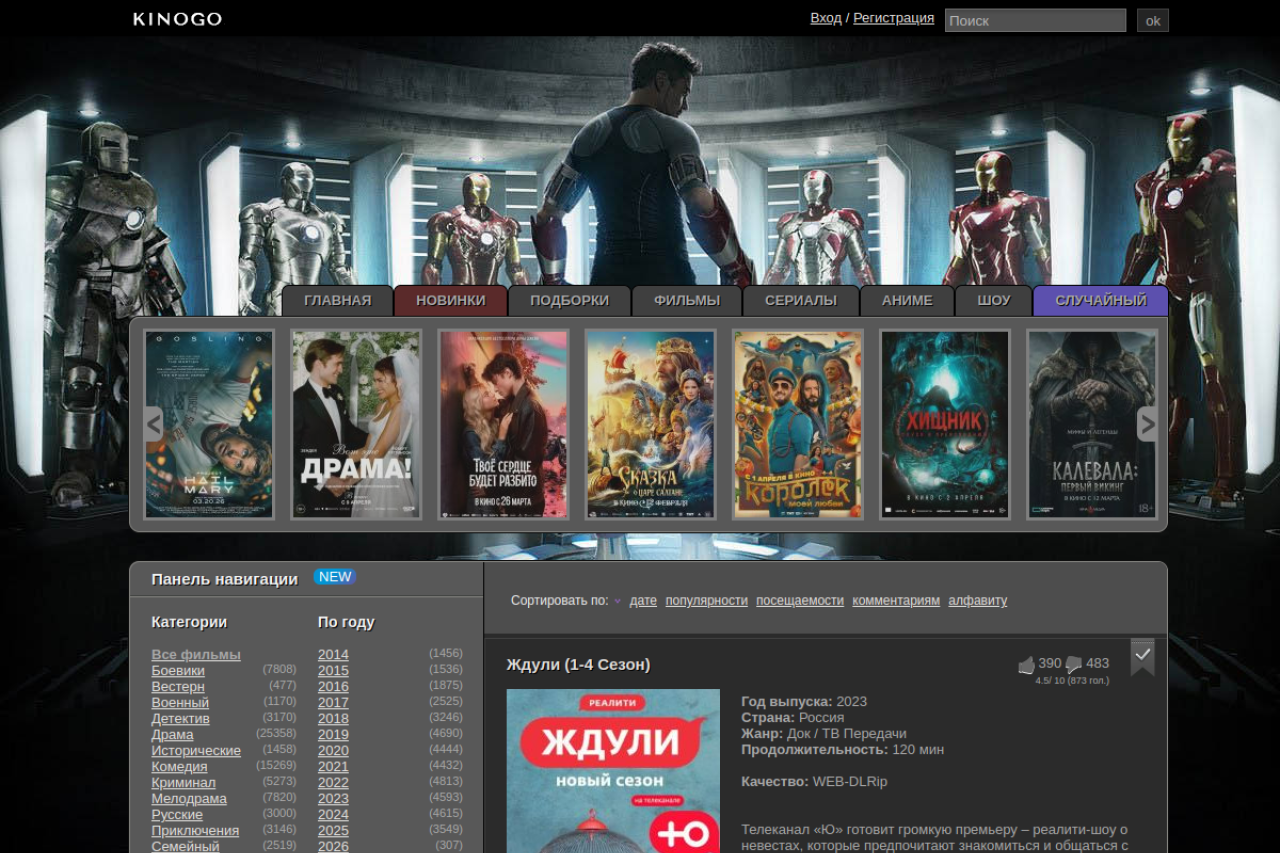The height and width of the screenshot is (853, 1280).
Task: Select the Комедия category link
Action: point(179,767)
